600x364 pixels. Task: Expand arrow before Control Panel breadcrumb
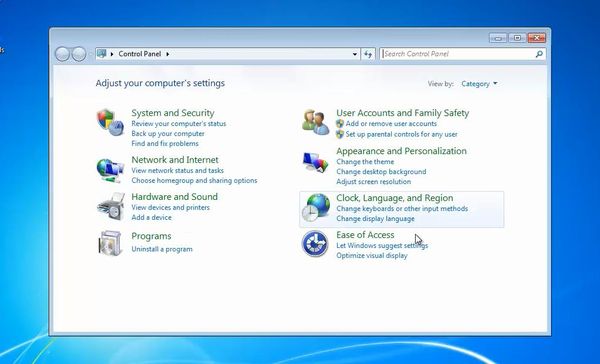pos(112,54)
